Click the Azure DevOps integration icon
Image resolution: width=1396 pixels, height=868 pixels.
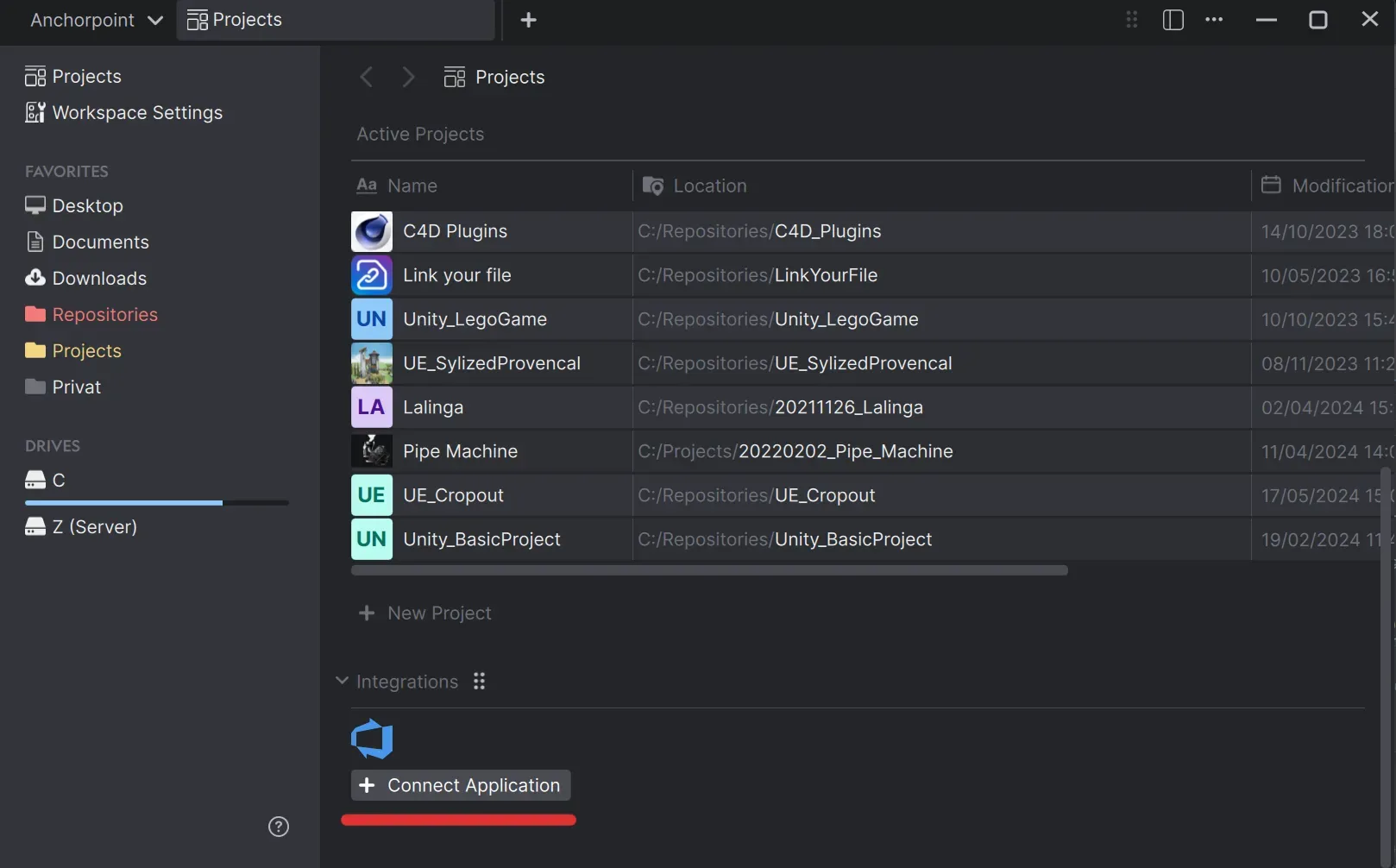click(x=371, y=739)
